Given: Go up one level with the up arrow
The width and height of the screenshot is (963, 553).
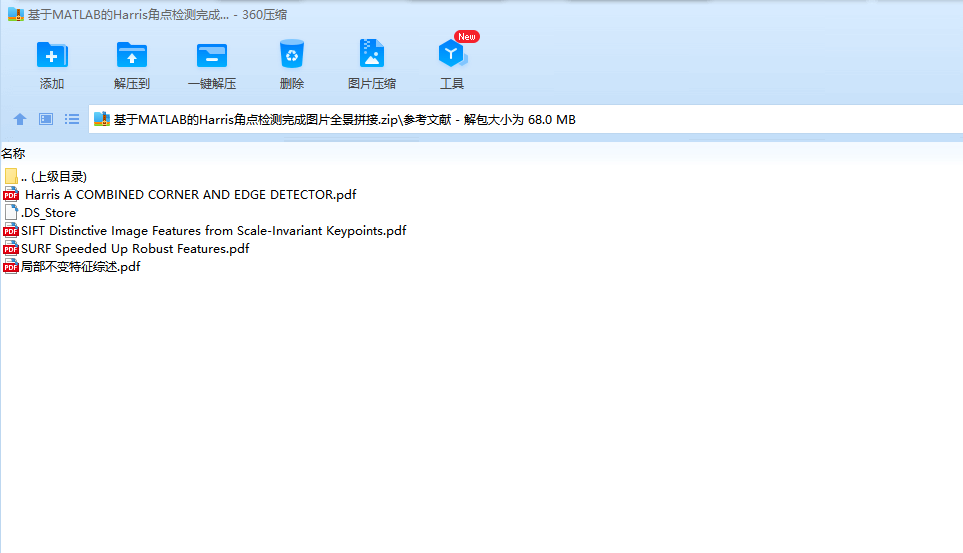Looking at the screenshot, I should [20, 119].
